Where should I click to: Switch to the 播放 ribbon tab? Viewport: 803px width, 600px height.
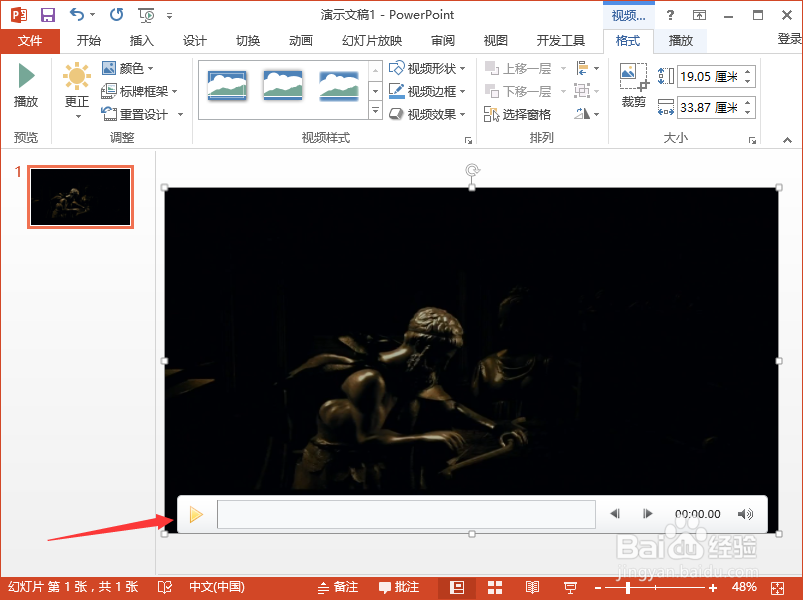tap(680, 40)
